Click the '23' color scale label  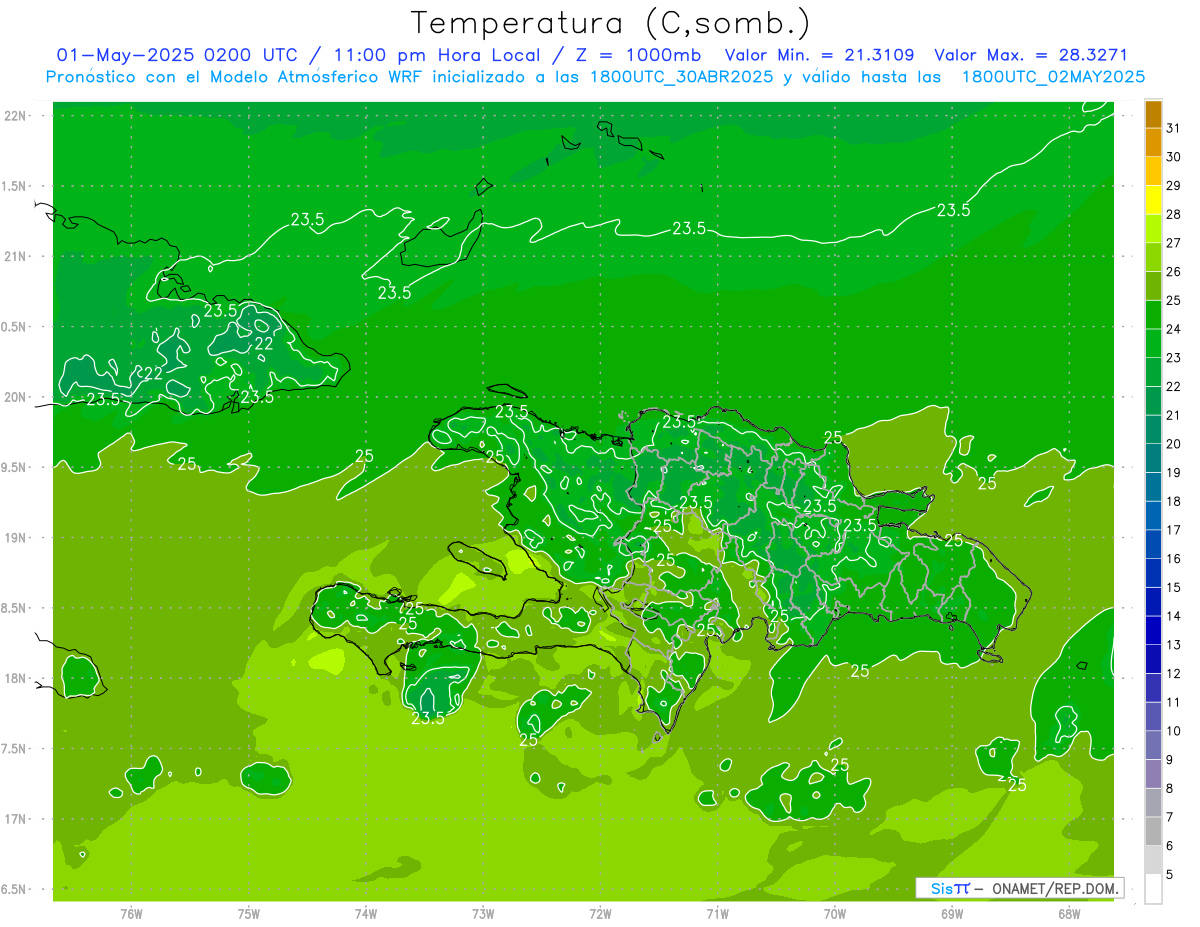point(1174,358)
